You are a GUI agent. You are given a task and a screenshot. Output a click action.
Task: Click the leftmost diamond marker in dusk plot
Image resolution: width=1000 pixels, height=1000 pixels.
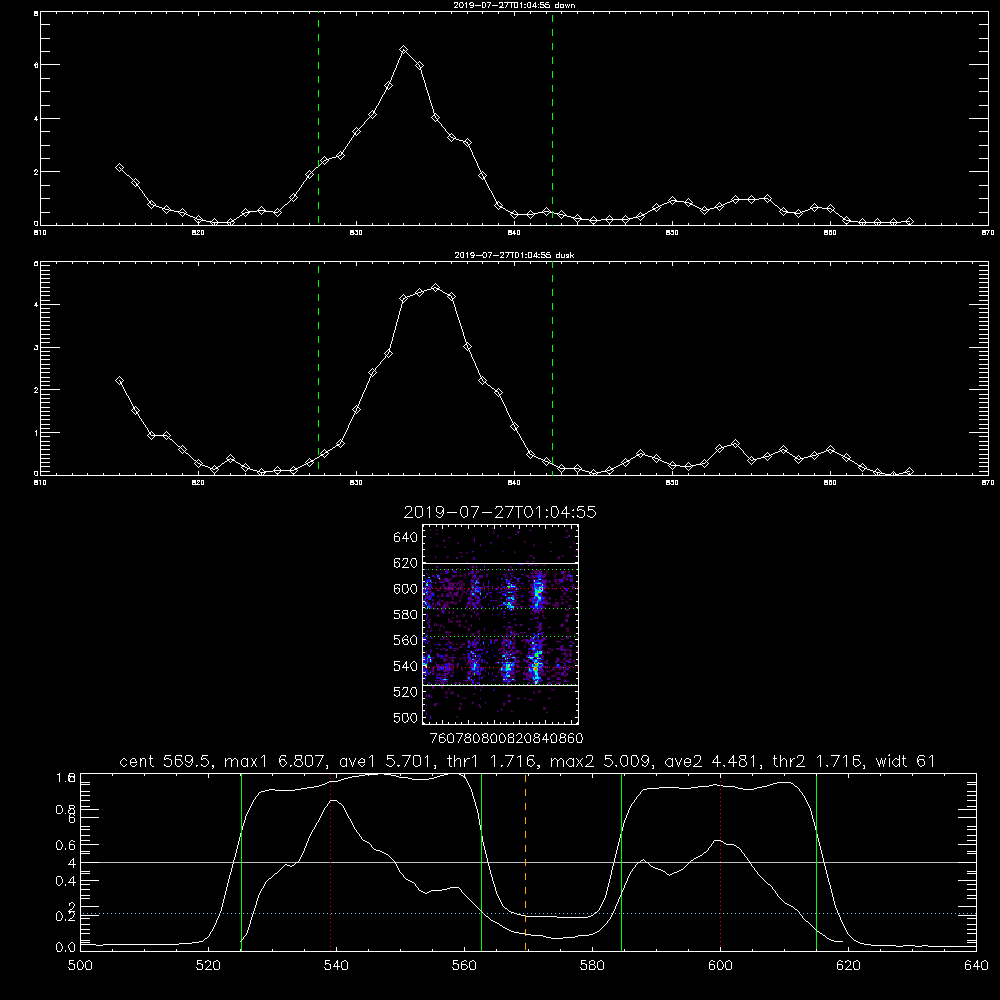point(119,381)
